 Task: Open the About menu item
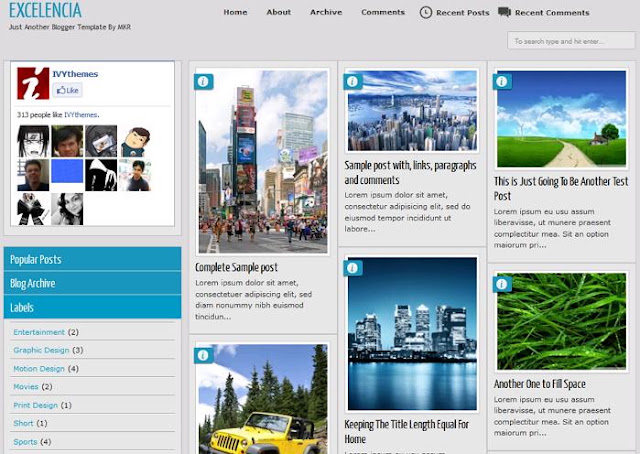(x=279, y=12)
